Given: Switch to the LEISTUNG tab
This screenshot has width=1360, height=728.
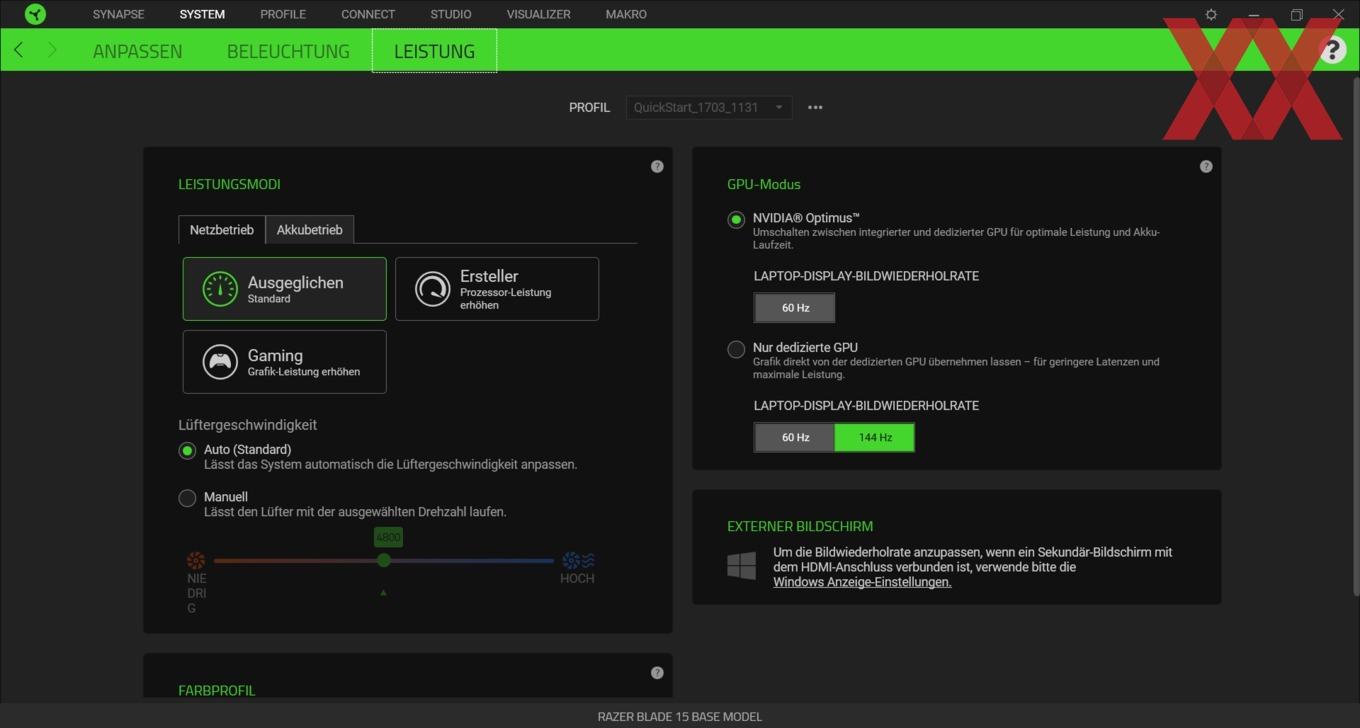Looking at the screenshot, I should click(x=434, y=51).
